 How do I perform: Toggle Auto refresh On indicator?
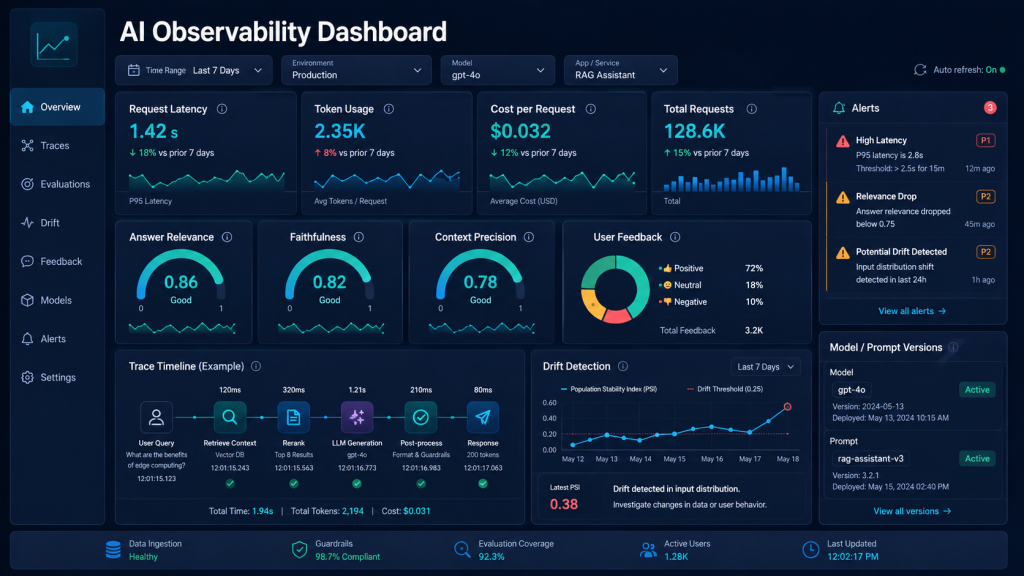tap(995, 70)
